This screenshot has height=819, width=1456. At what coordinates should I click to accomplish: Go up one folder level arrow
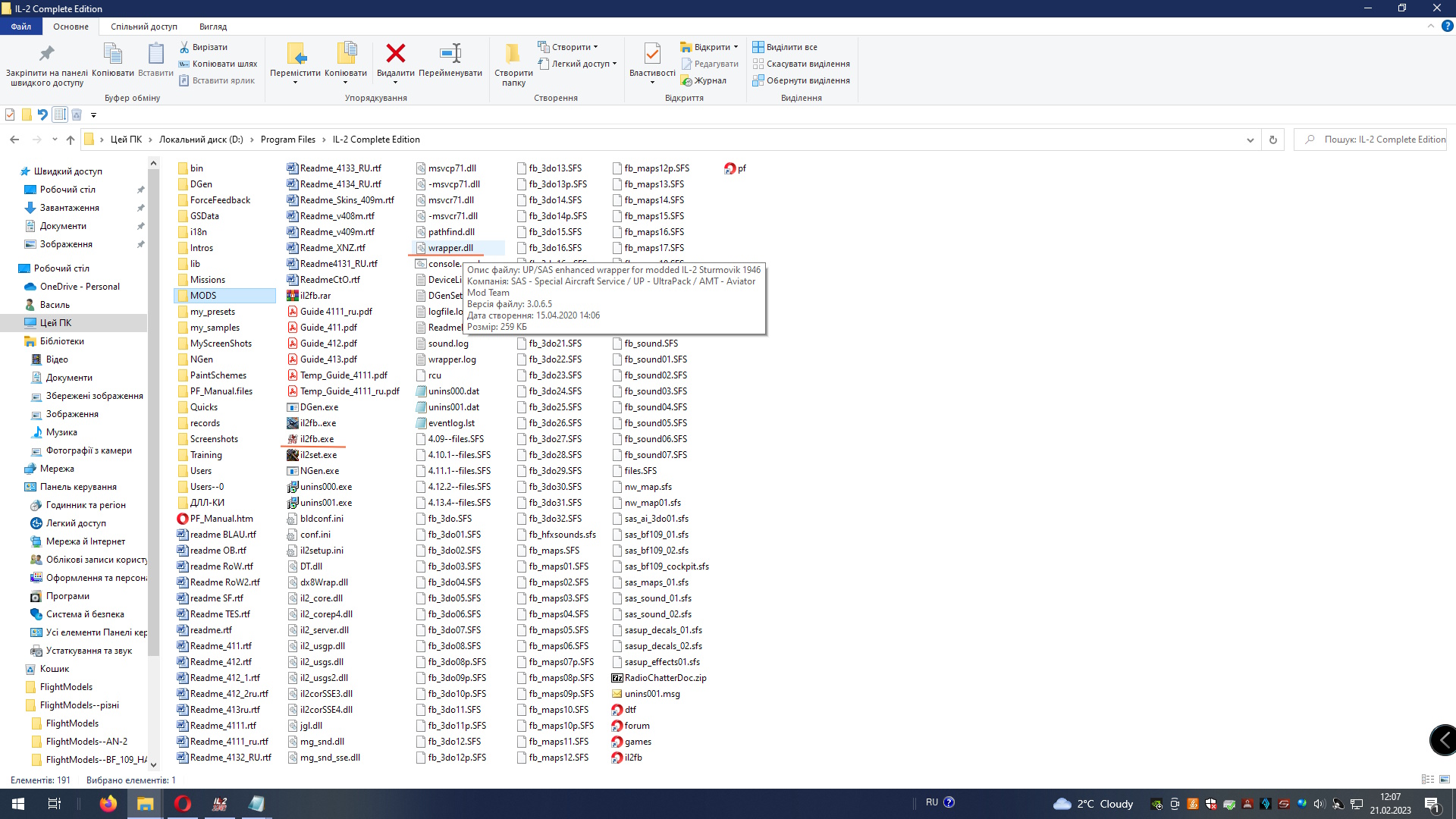(x=71, y=140)
